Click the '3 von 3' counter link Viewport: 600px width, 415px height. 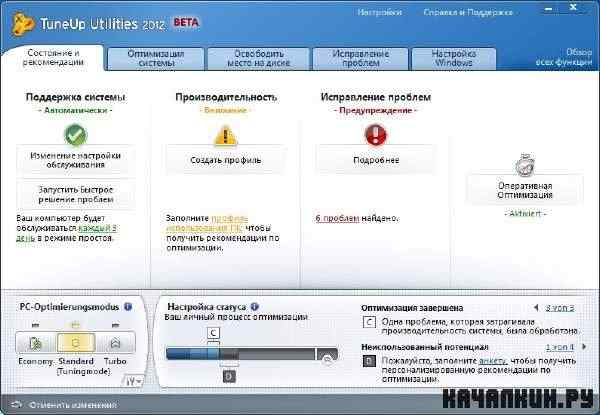[x=560, y=308]
